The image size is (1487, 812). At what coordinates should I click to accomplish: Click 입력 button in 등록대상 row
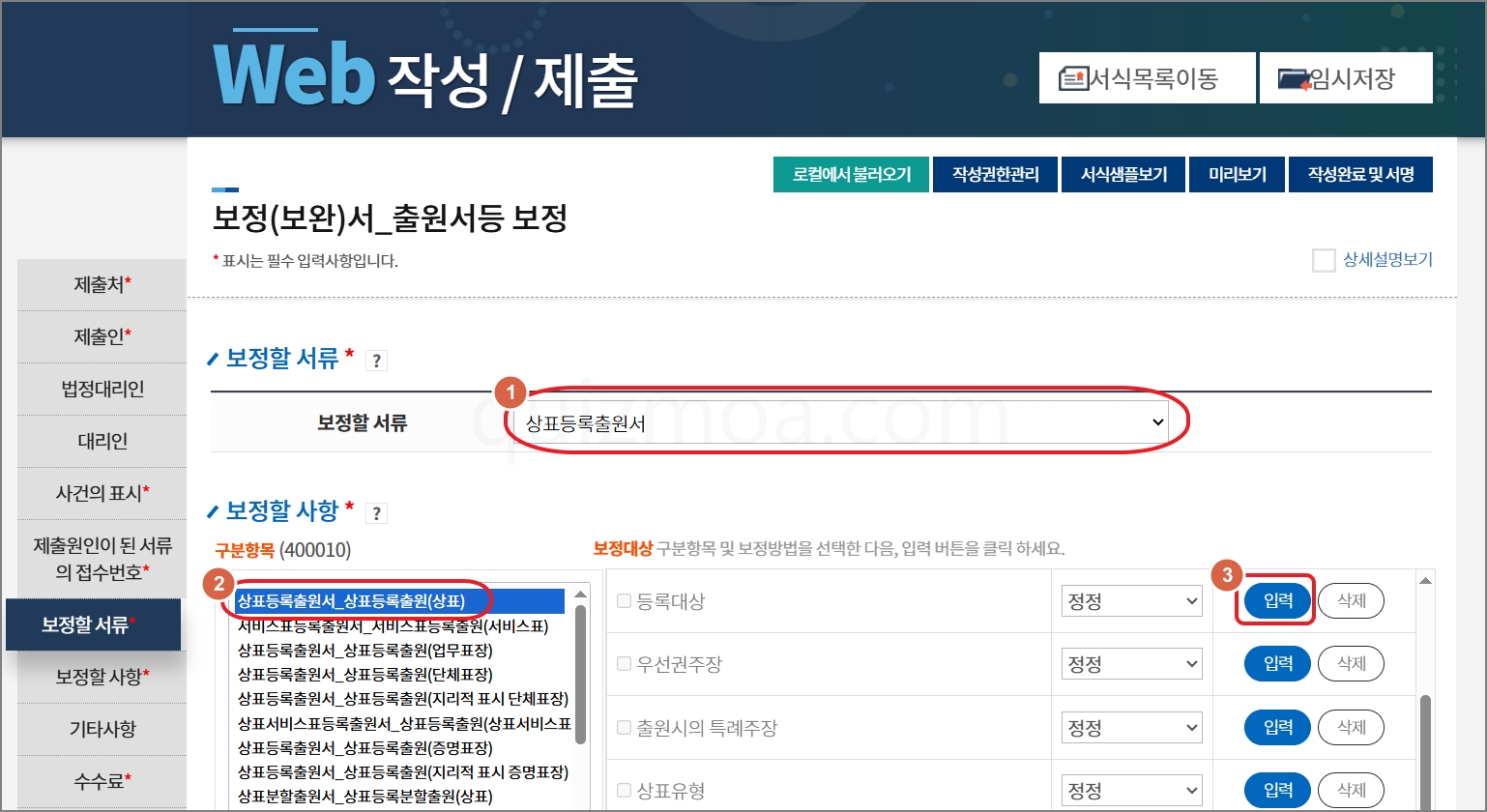[1277, 601]
